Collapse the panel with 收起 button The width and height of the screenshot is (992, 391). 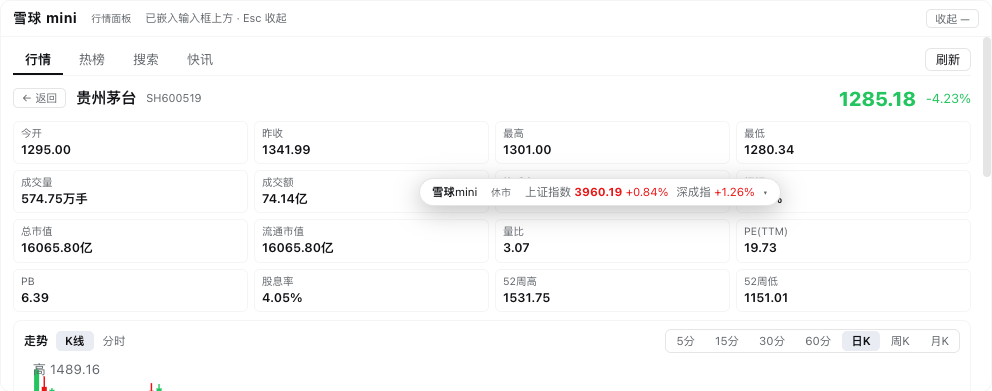952,18
